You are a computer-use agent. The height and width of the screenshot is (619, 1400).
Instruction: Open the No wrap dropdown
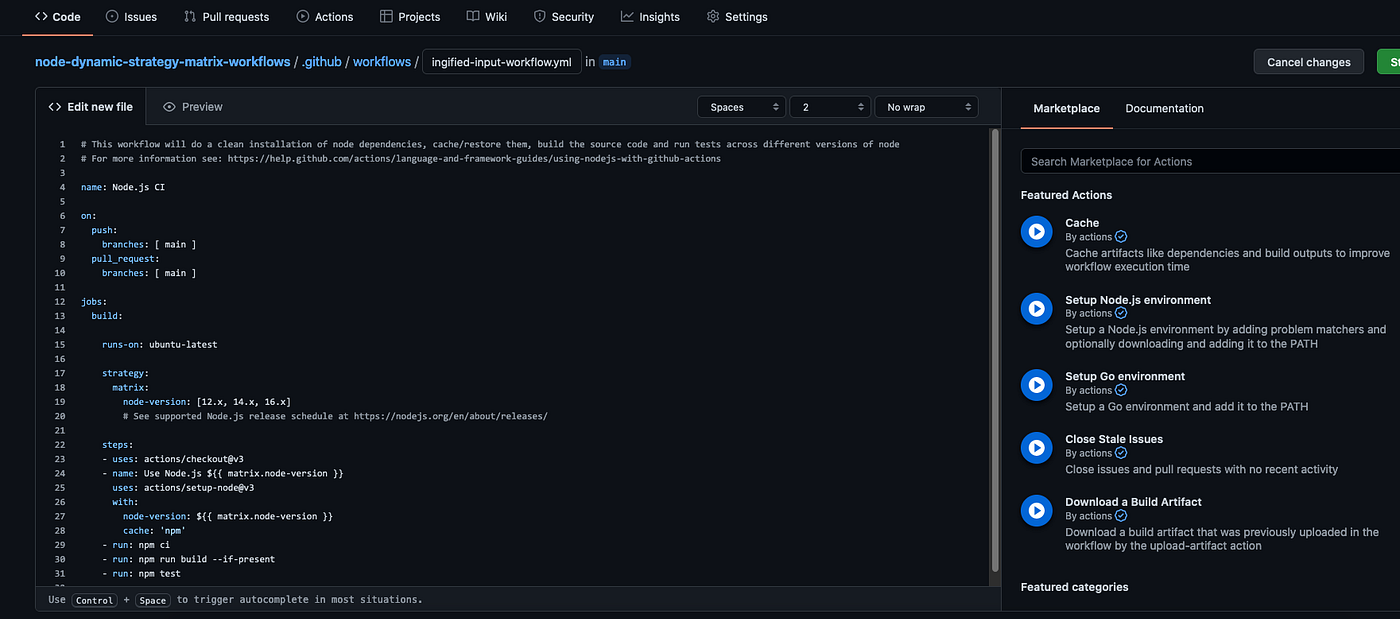[926, 107]
